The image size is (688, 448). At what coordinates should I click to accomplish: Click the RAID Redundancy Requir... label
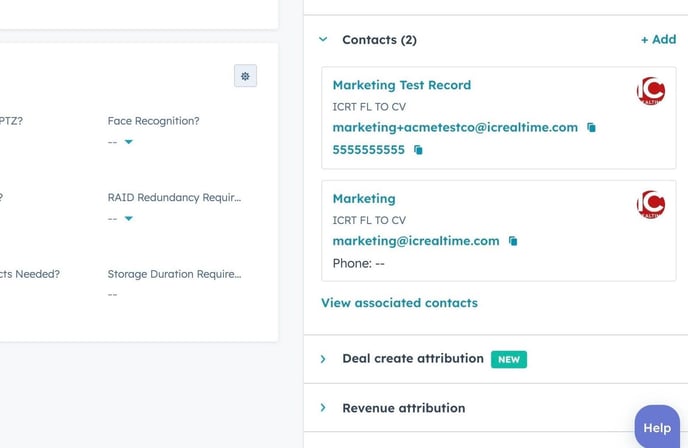(175, 197)
